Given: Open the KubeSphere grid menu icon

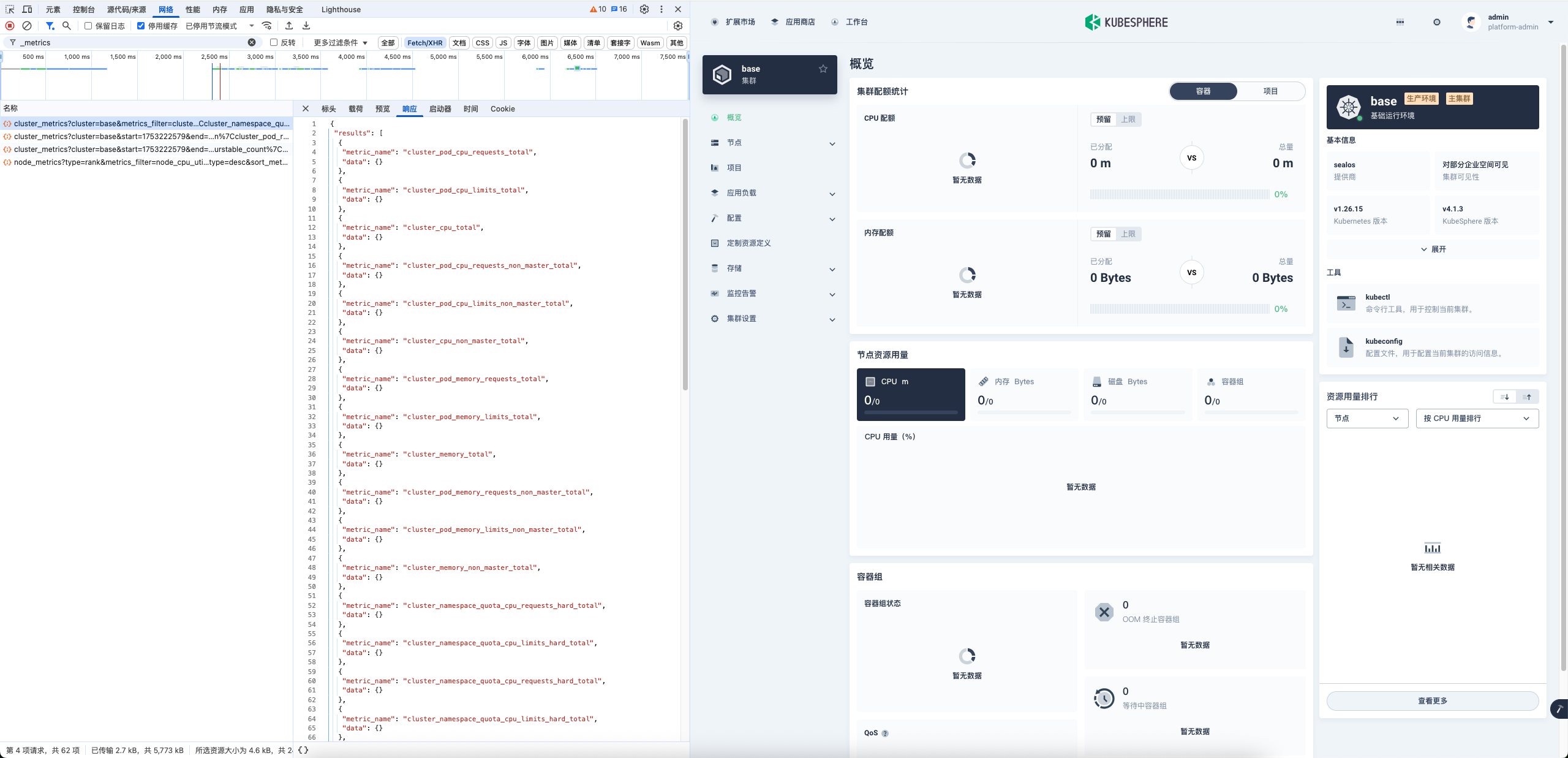Looking at the screenshot, I should 1400,22.
